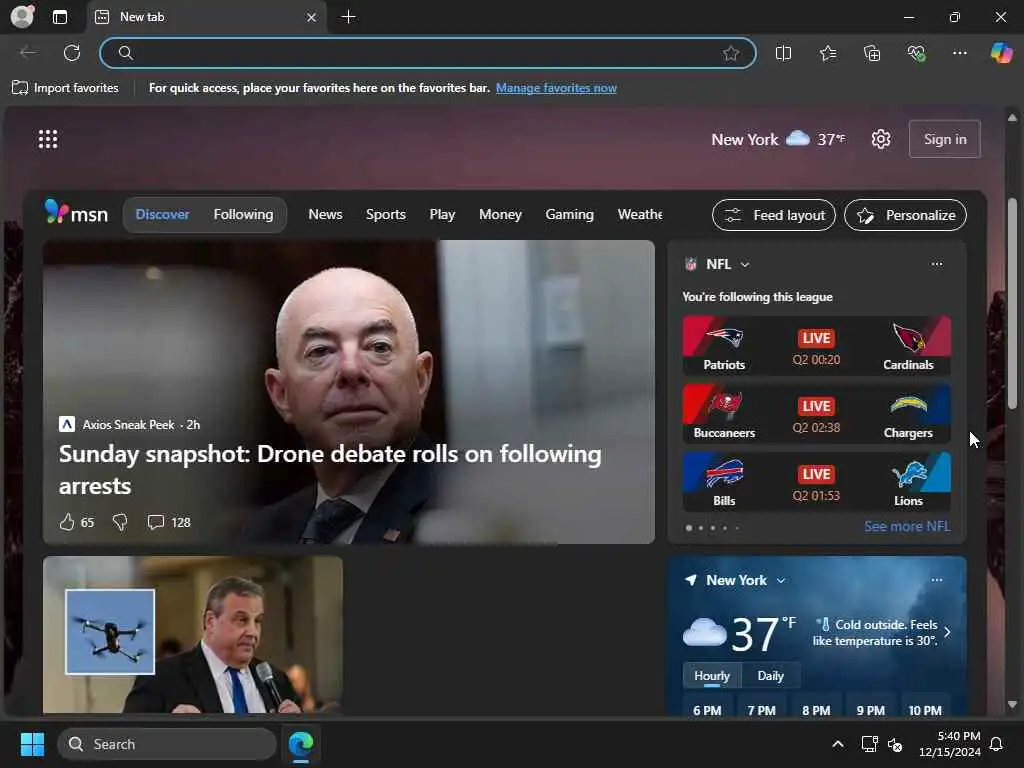Select the Following tab
This screenshot has height=768, width=1024.
pyautogui.click(x=243, y=214)
